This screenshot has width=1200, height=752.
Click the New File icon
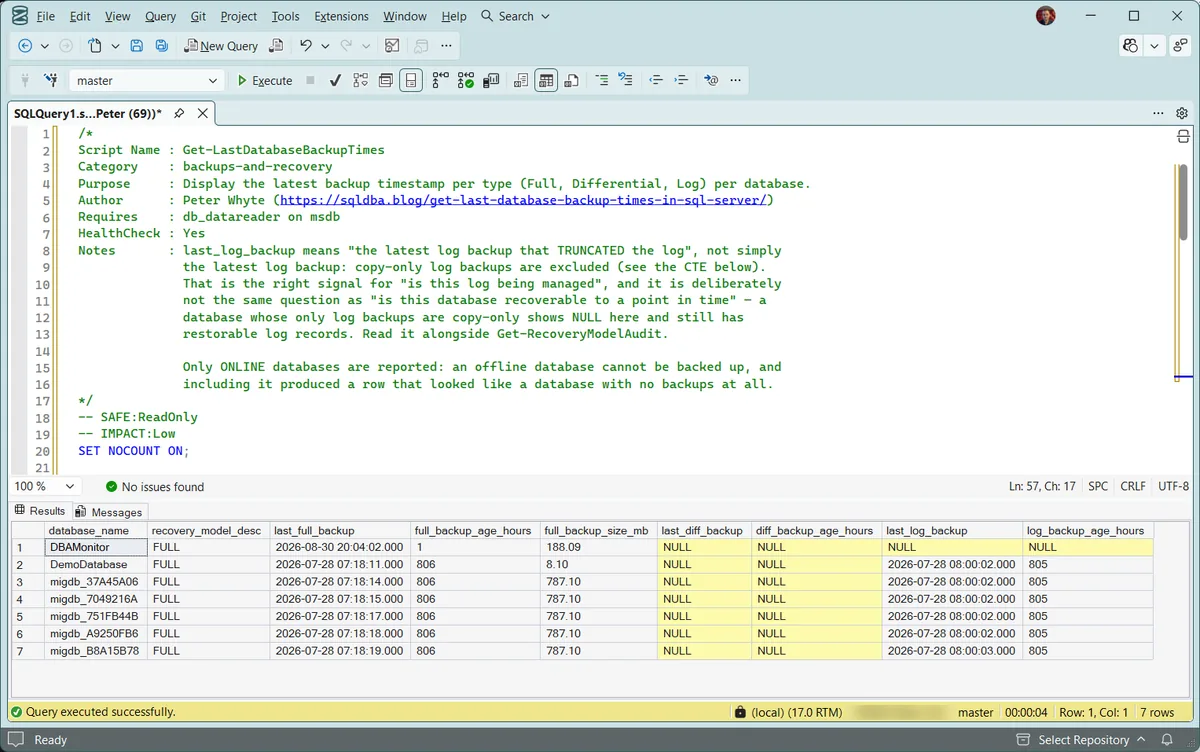click(x=94, y=46)
